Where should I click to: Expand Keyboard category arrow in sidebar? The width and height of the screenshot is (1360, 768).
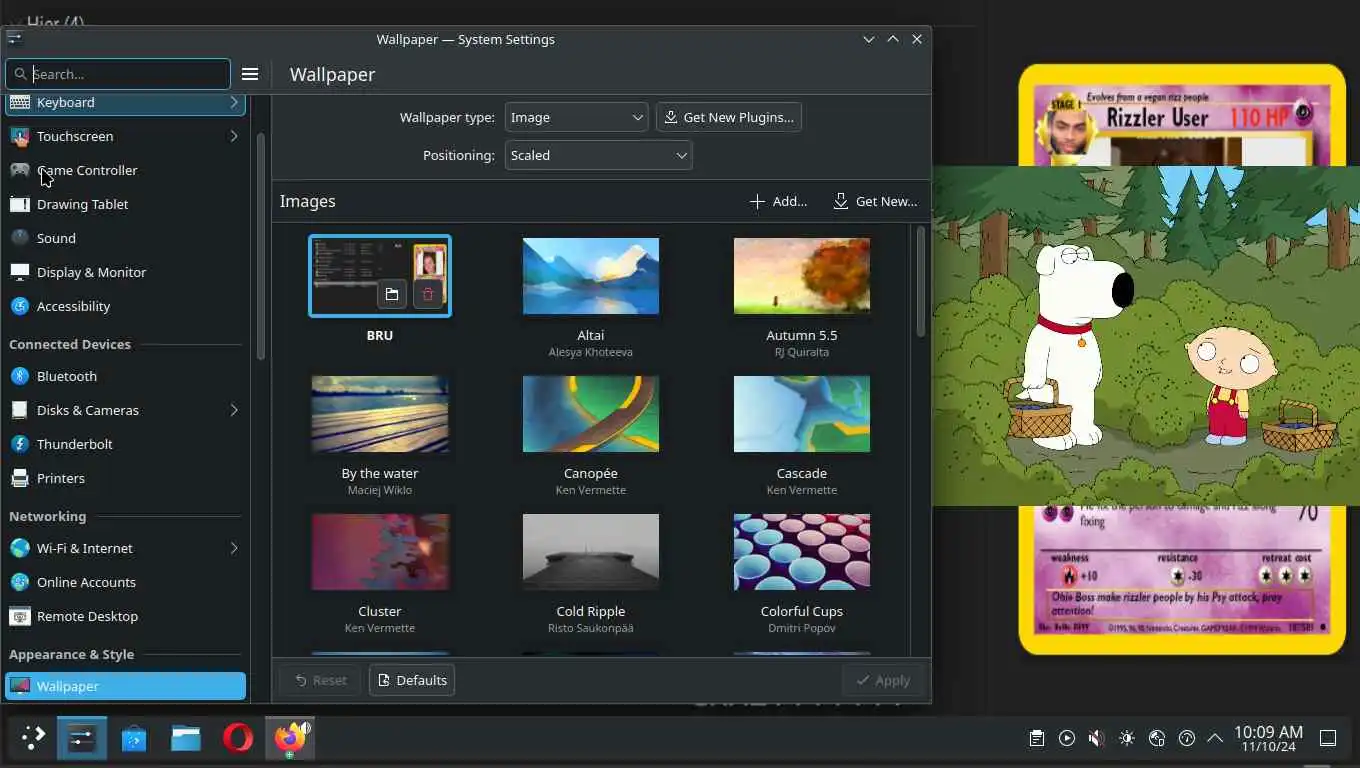(234, 102)
